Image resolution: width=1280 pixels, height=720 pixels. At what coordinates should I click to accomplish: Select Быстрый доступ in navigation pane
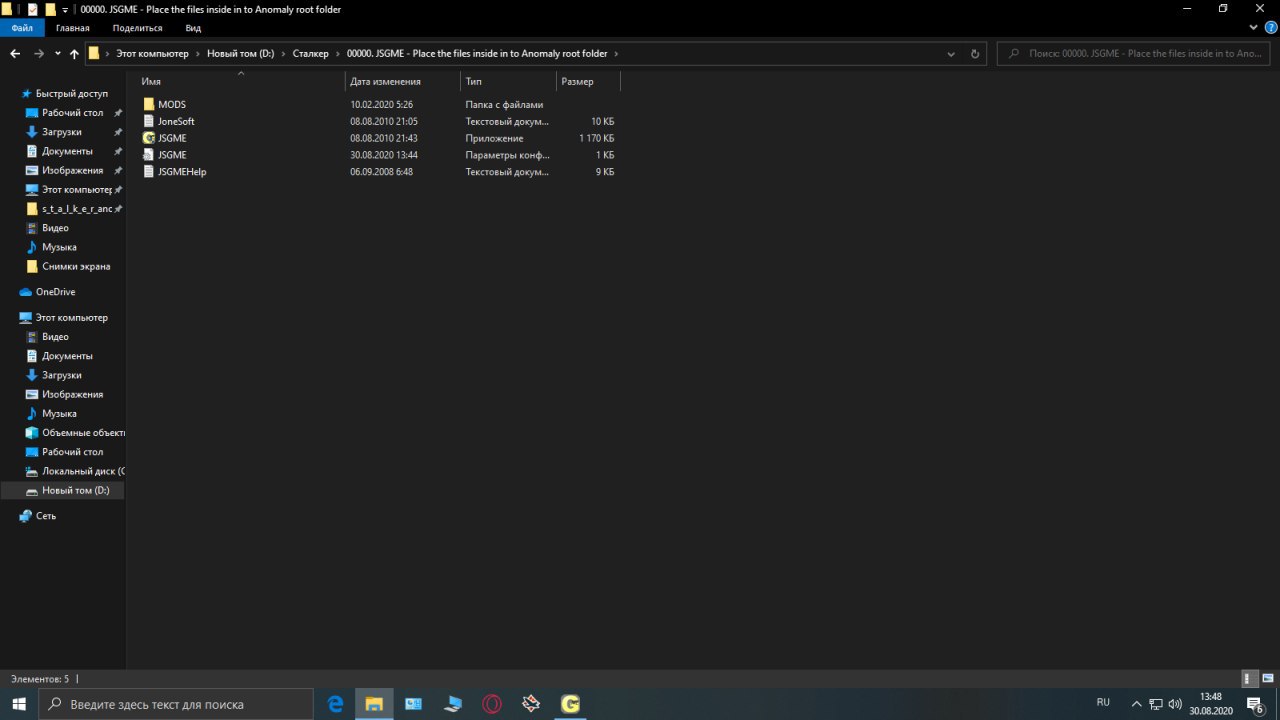tap(72, 93)
